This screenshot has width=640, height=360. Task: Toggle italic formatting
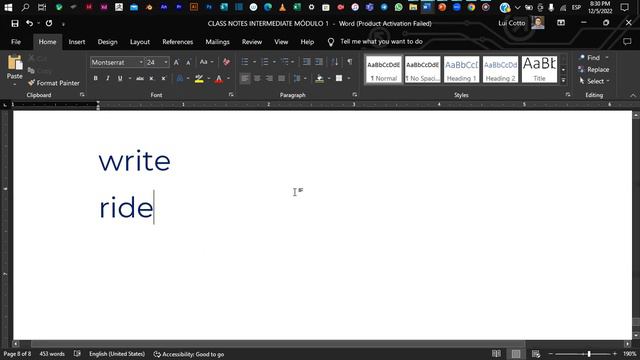[108, 78]
